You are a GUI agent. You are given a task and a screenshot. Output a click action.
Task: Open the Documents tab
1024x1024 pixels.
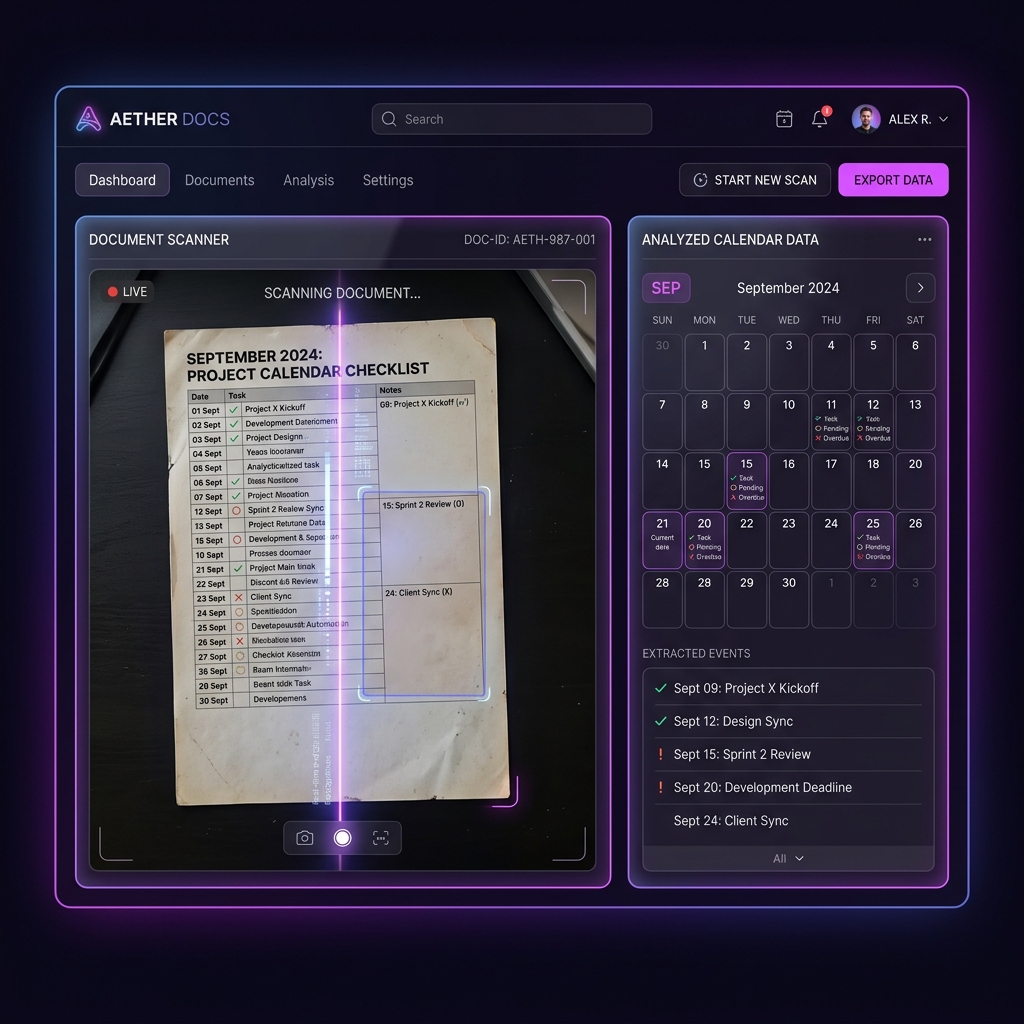(219, 180)
